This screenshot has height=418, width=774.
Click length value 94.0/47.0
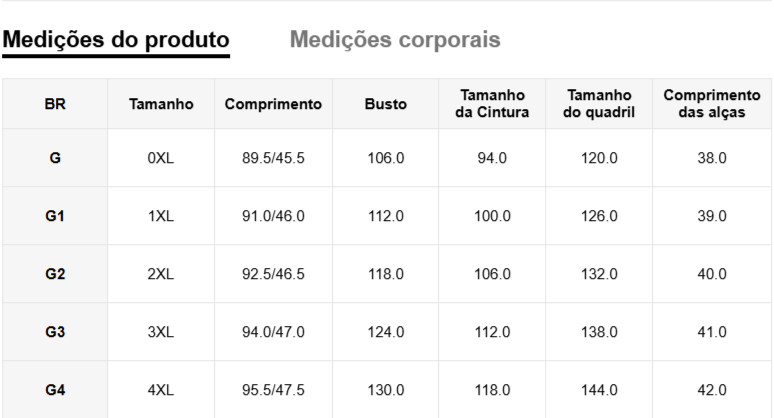point(273,332)
